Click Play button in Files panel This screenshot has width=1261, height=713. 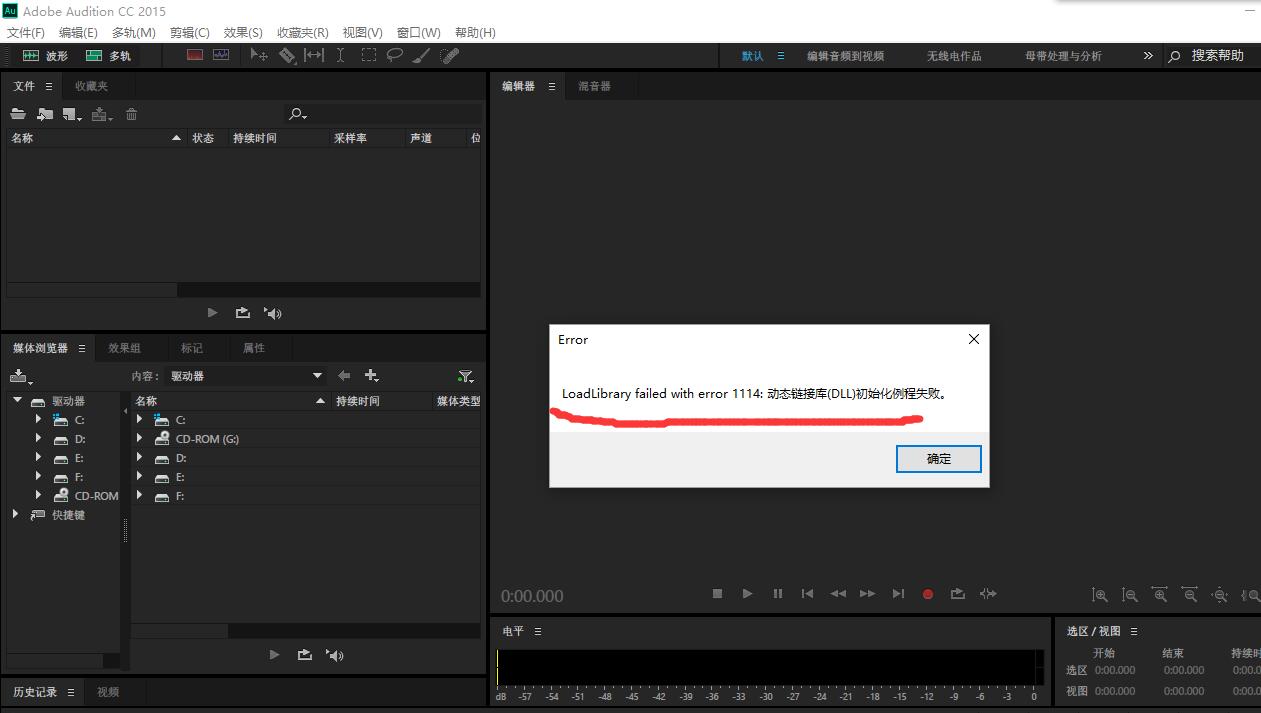pyautogui.click(x=212, y=313)
